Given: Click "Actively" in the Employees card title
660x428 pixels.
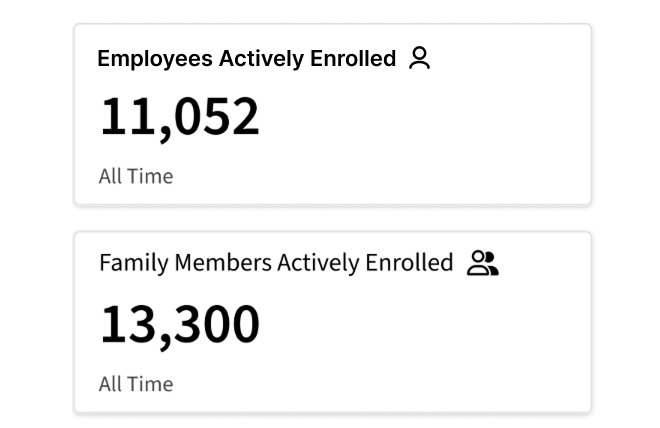Looking at the screenshot, I should [262, 59].
